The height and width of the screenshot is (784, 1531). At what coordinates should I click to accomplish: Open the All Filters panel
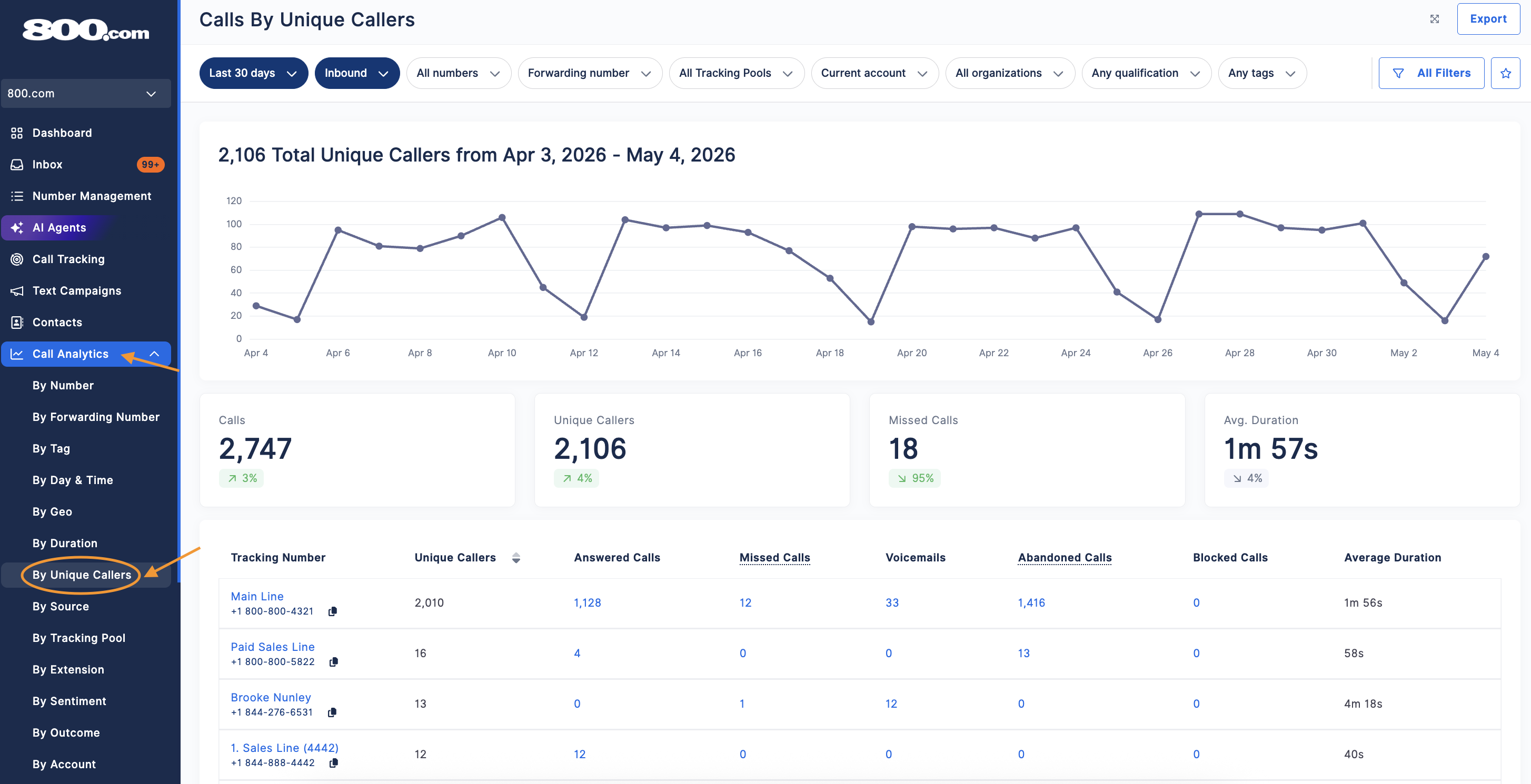1430,73
